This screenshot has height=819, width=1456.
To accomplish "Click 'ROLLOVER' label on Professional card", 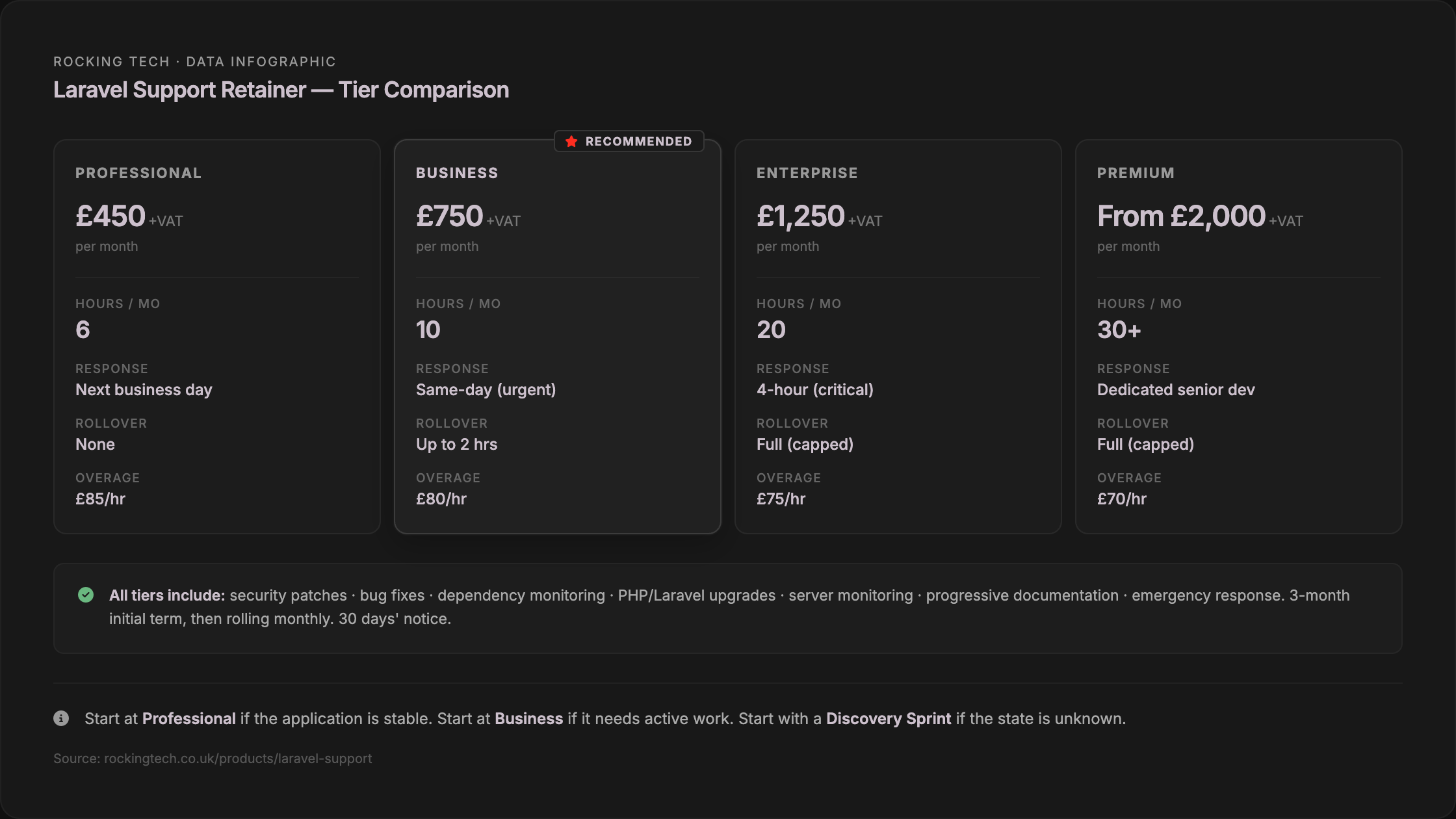I will pyautogui.click(x=111, y=423).
